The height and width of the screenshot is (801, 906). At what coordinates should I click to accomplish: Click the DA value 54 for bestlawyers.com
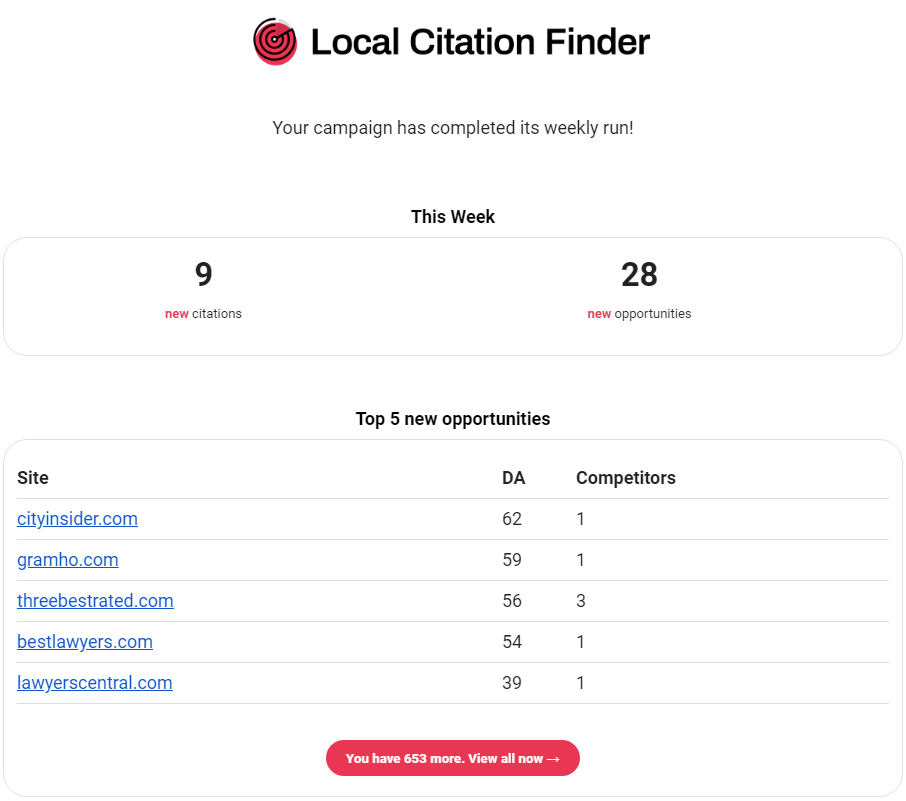[512, 642]
